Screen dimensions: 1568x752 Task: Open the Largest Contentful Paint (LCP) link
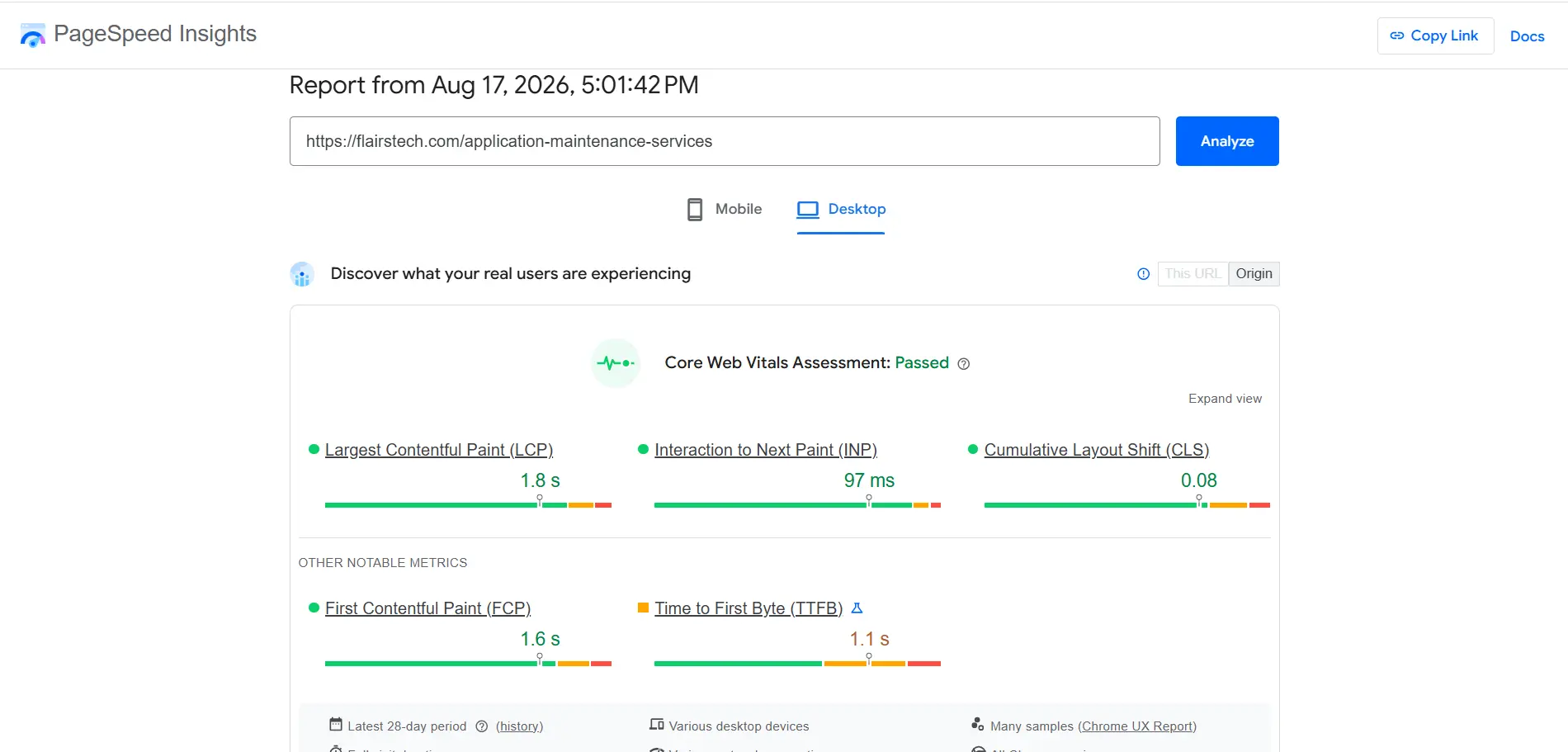(x=439, y=450)
